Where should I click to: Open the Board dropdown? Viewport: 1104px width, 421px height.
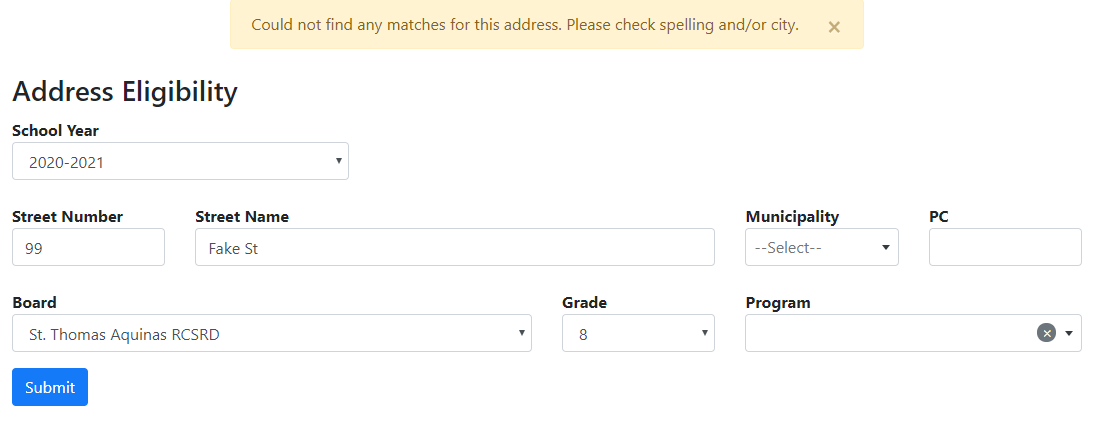(x=271, y=334)
